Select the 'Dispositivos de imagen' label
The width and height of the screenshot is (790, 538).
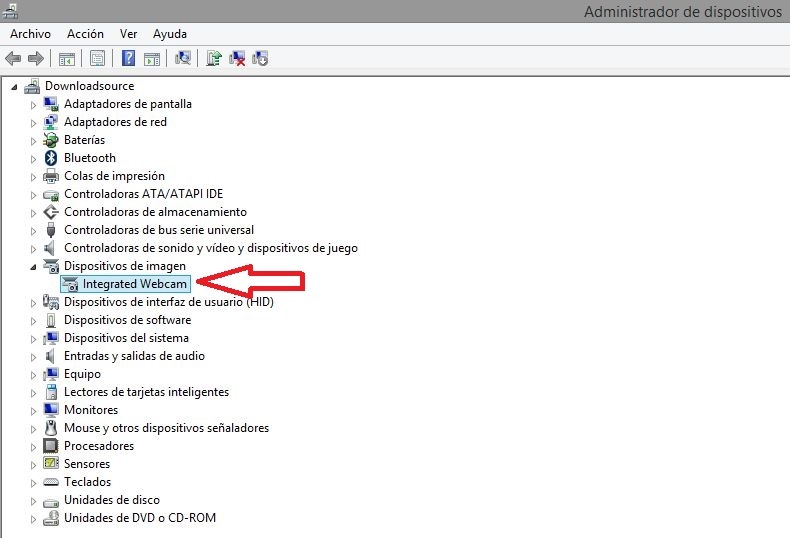(125, 266)
